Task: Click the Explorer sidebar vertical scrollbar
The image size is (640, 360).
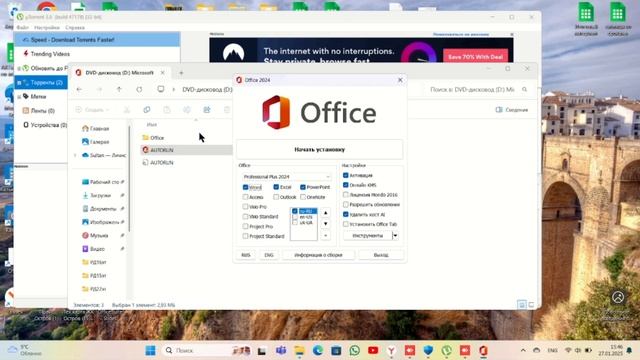Action: 129,180
